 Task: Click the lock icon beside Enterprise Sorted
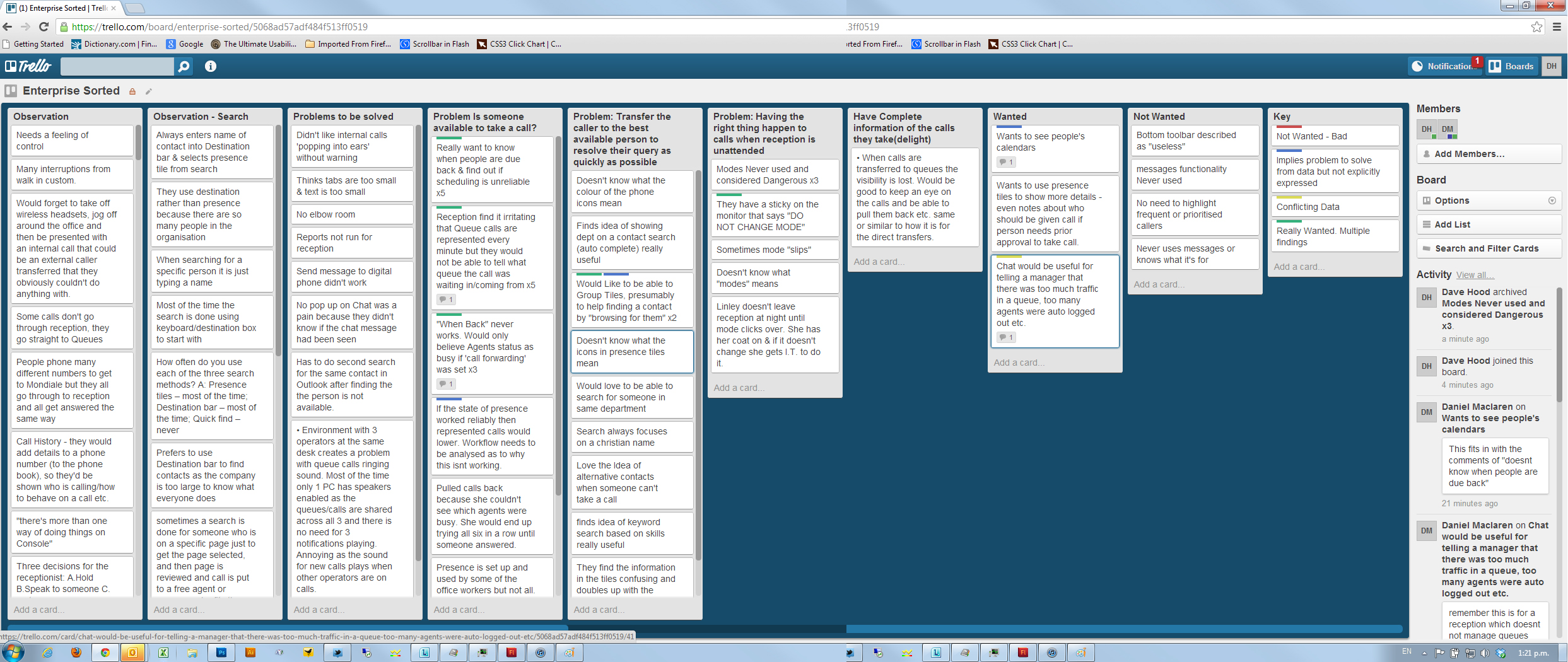[132, 91]
